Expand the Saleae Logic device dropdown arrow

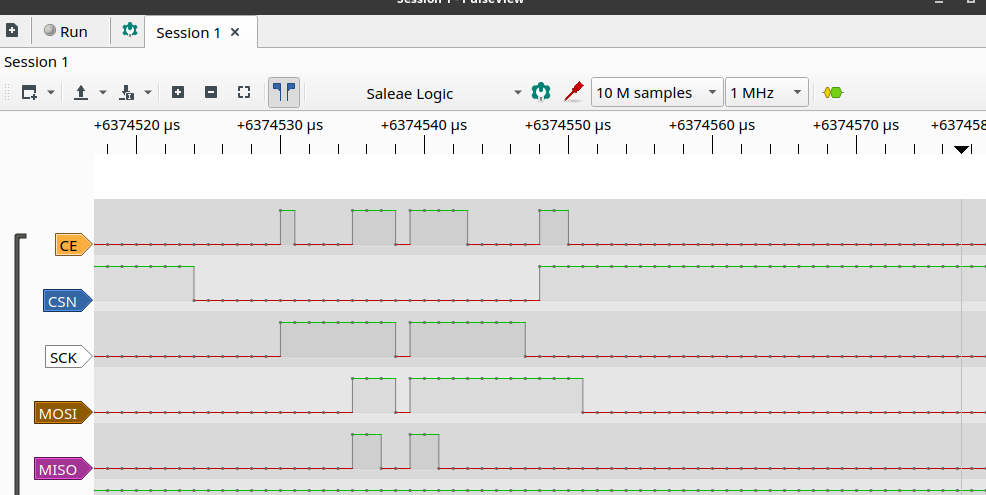click(518, 93)
